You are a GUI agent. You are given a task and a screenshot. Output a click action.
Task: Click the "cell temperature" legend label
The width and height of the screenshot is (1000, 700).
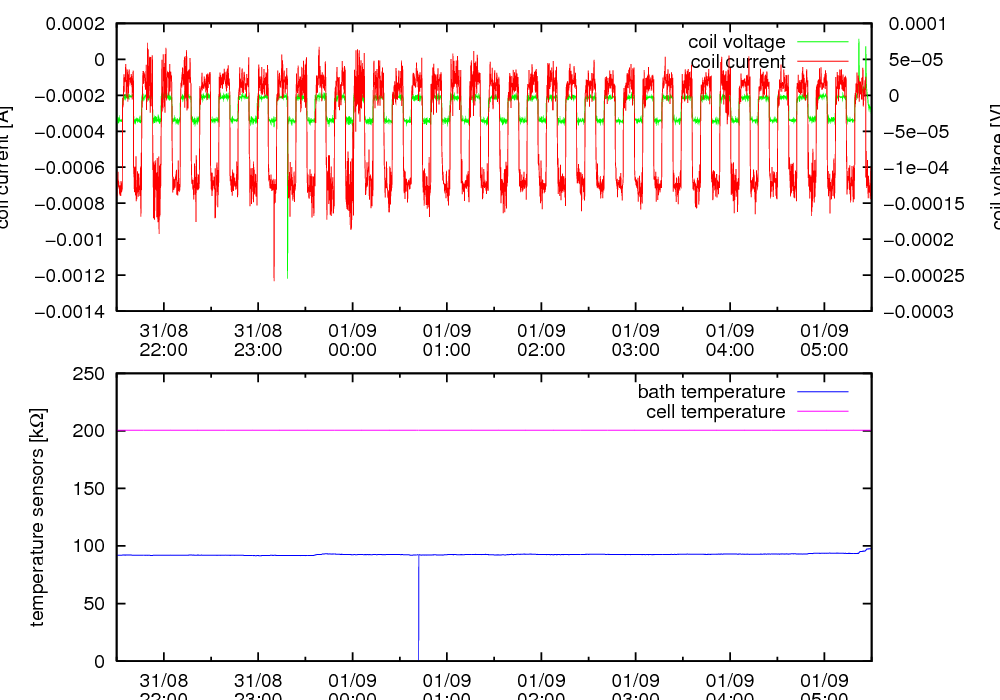715,412
